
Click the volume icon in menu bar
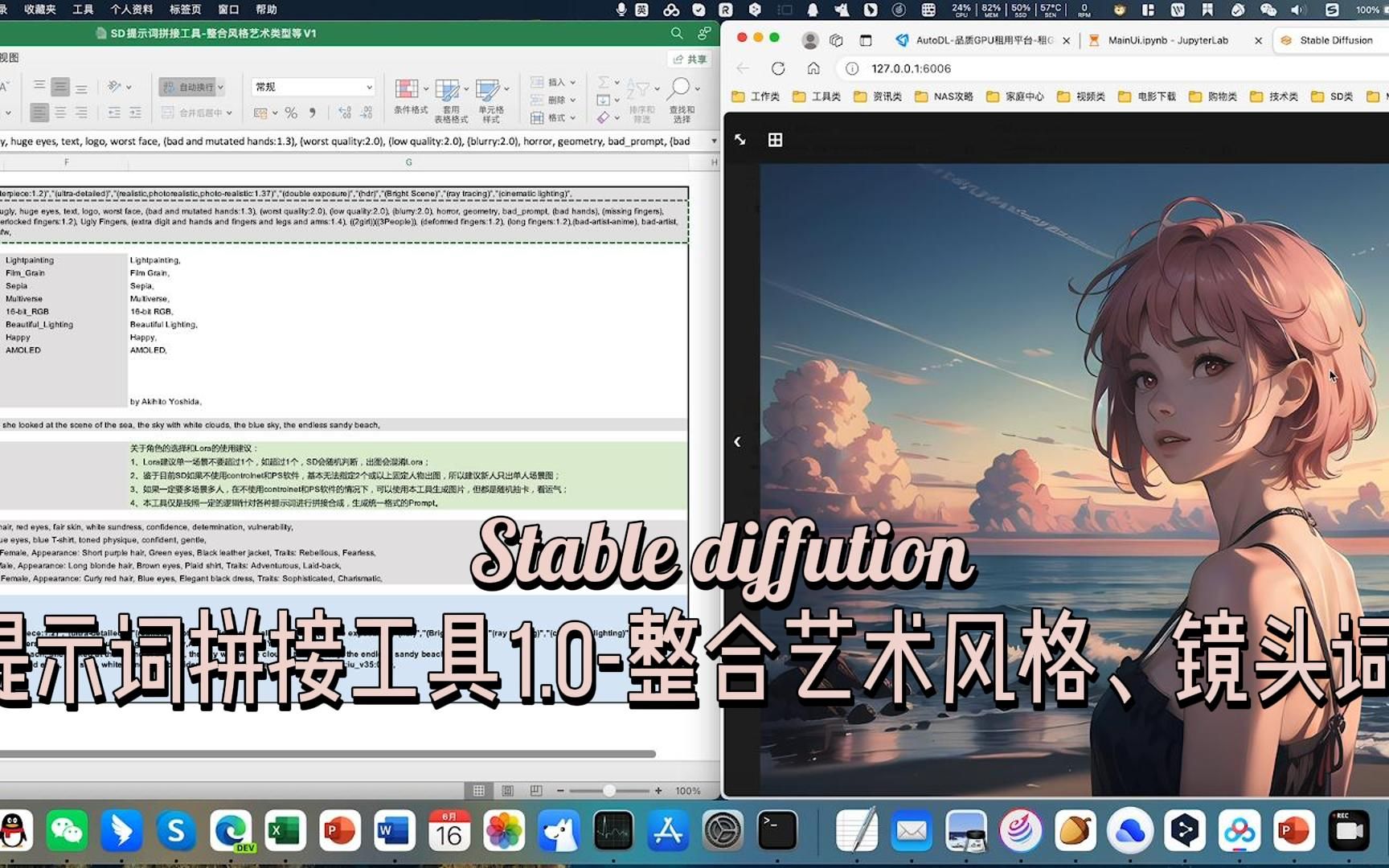tap(1298, 10)
